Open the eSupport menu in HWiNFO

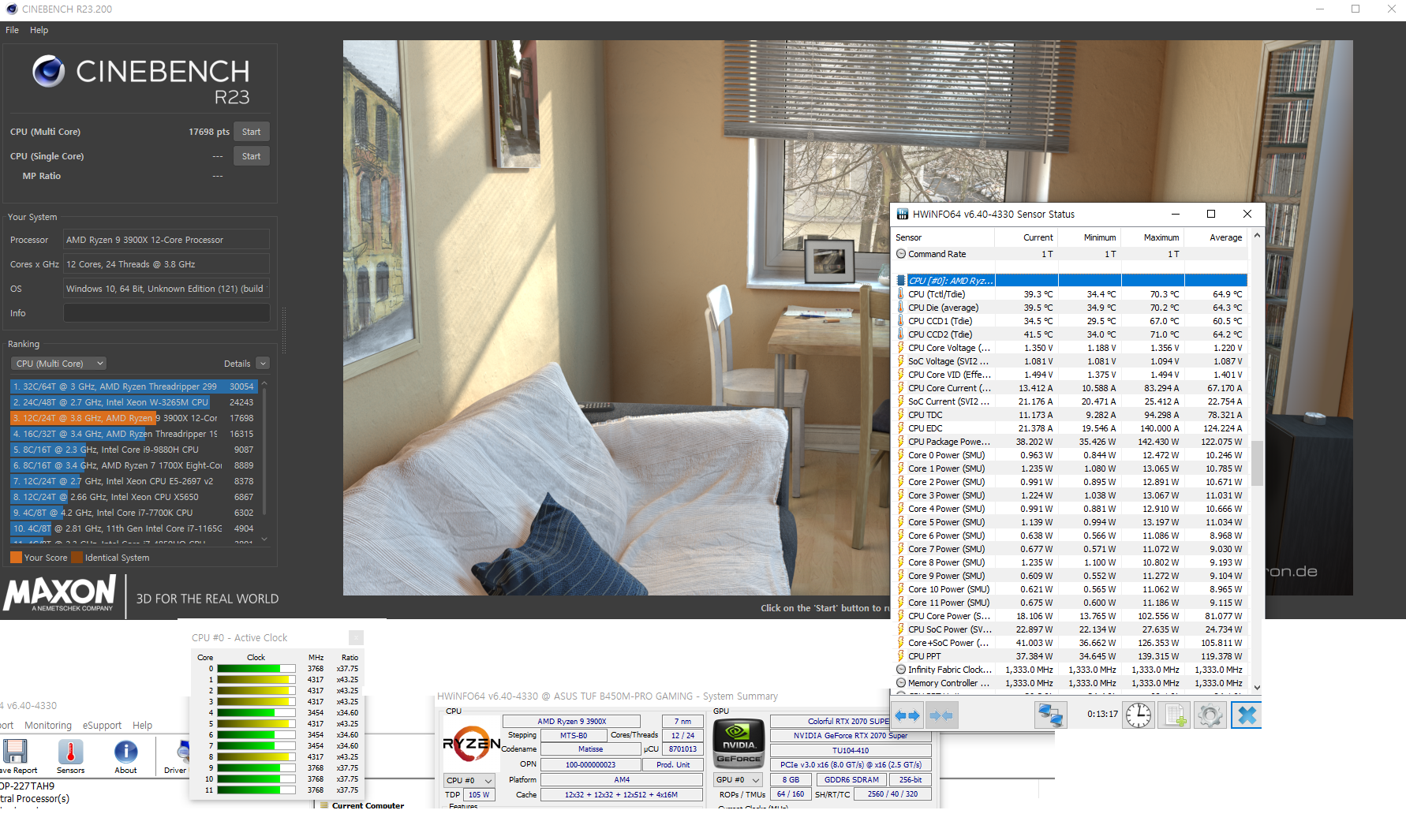click(102, 725)
